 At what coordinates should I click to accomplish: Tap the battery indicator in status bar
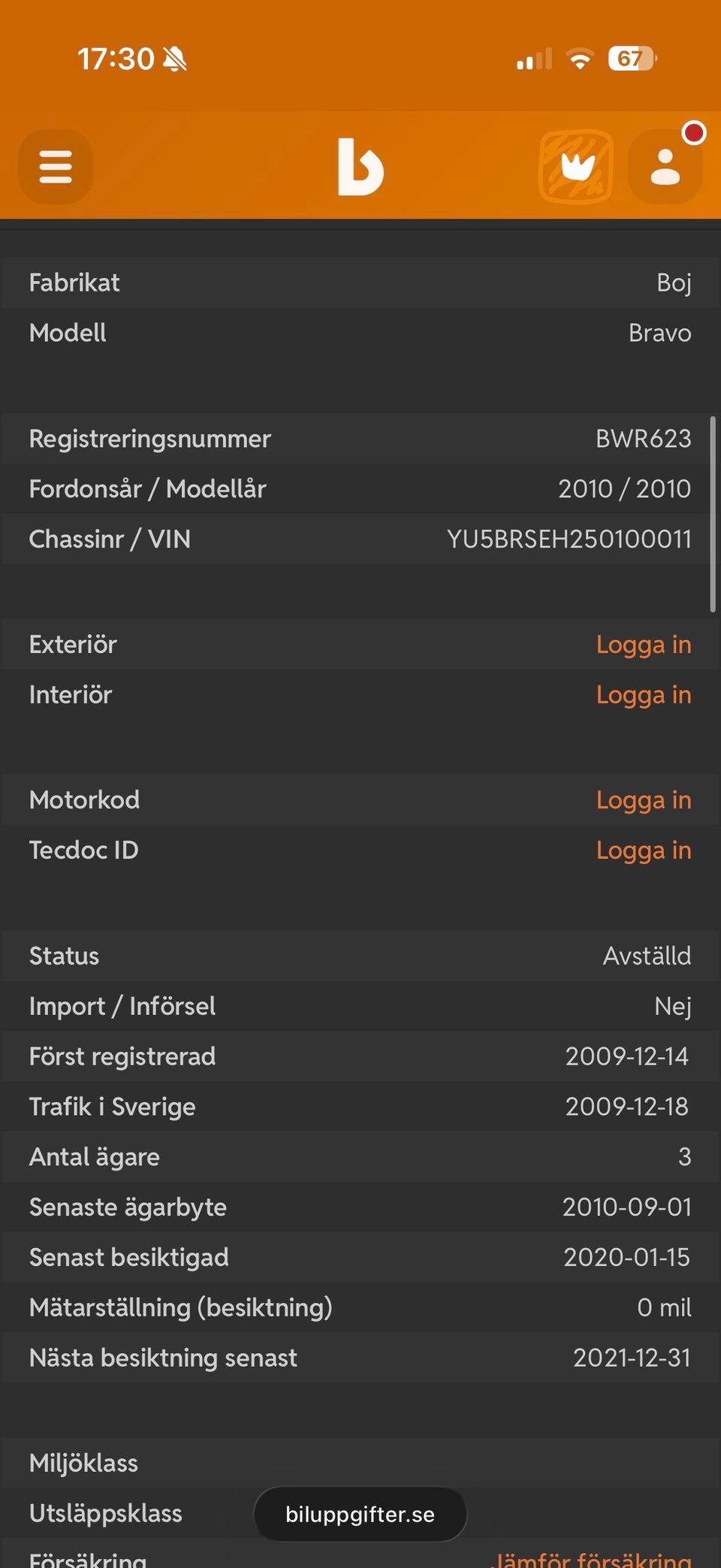(632, 59)
